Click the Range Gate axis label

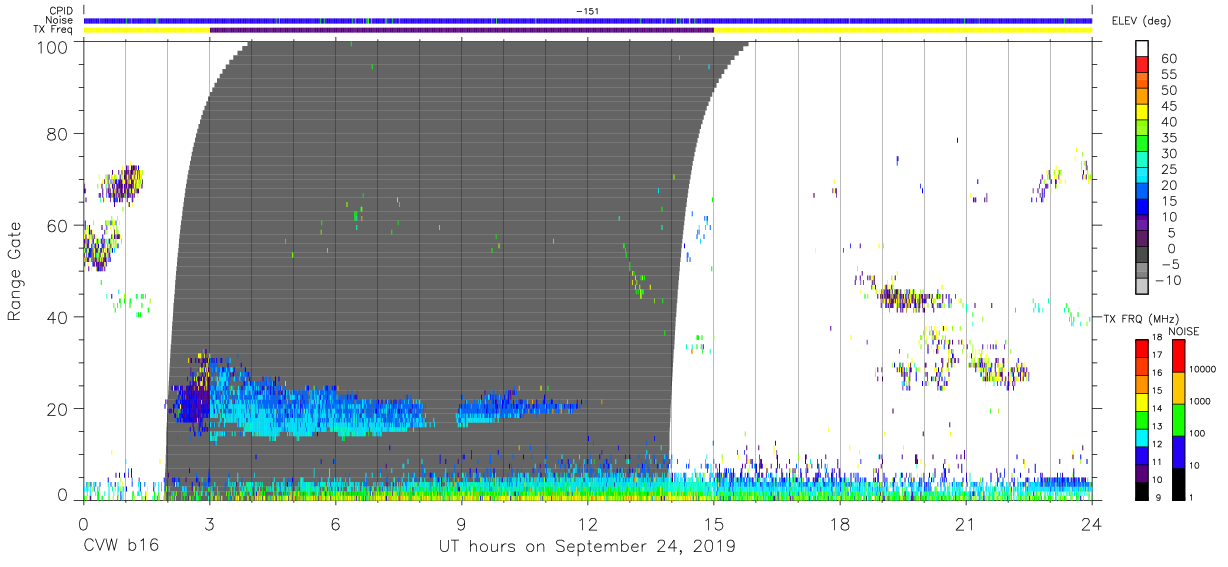tap(15, 271)
